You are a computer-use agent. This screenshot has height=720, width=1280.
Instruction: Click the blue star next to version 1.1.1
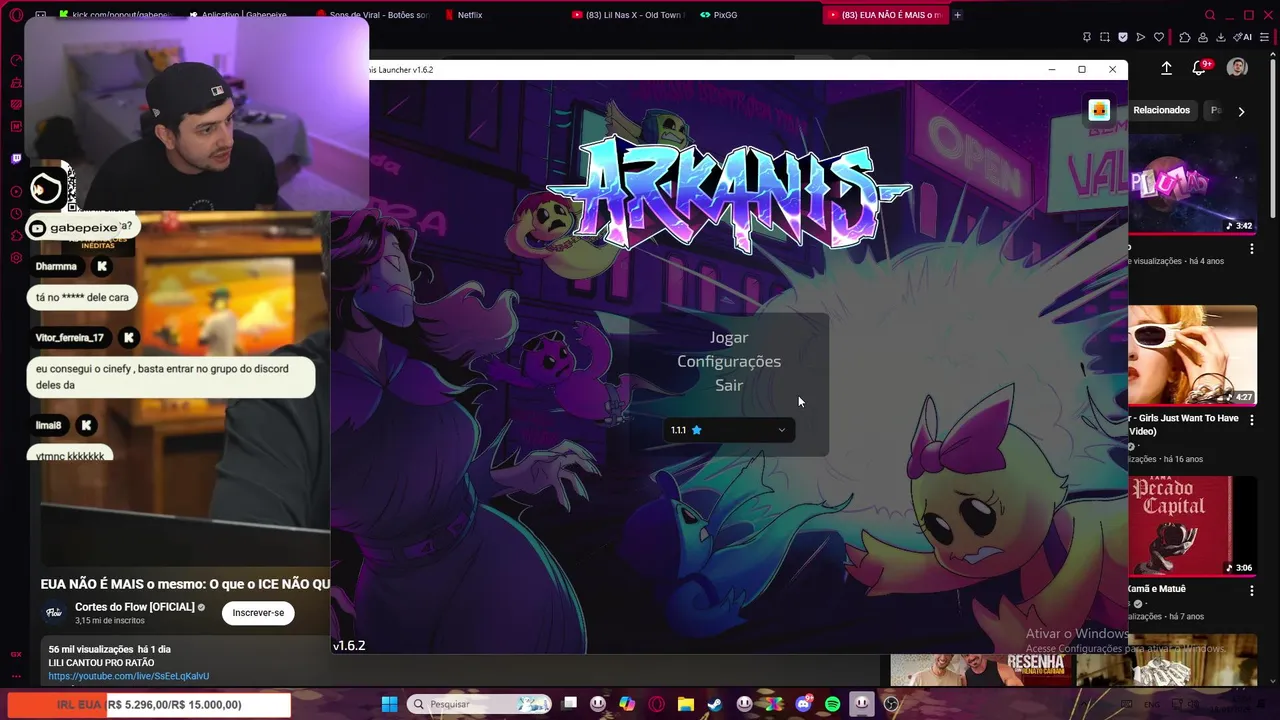697,430
